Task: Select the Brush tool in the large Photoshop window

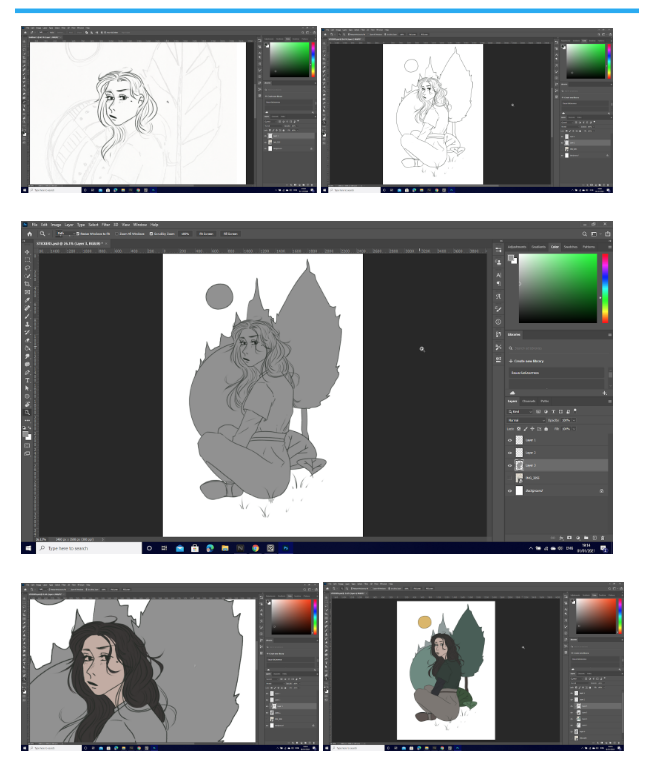Action: (x=27, y=316)
